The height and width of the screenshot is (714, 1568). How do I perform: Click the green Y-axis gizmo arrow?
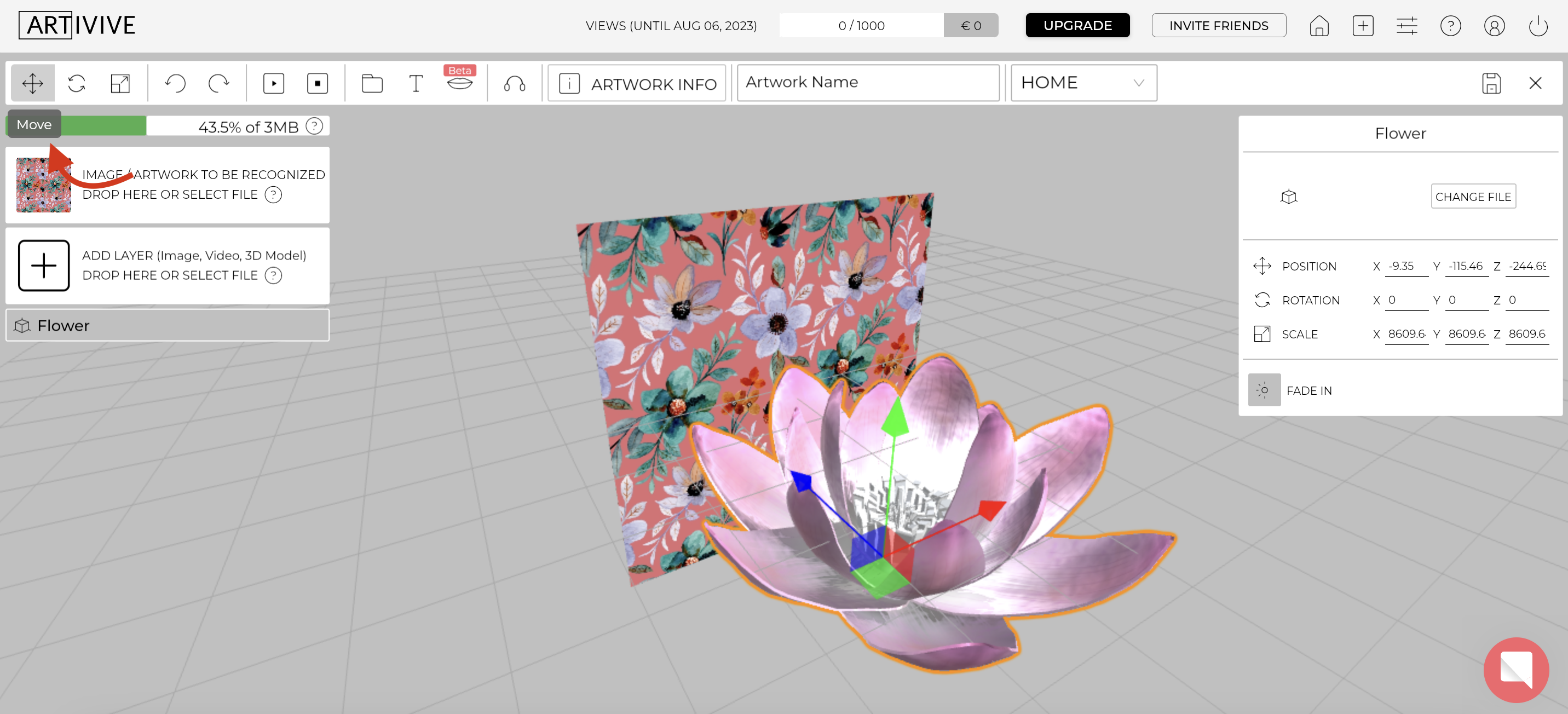pos(895,418)
